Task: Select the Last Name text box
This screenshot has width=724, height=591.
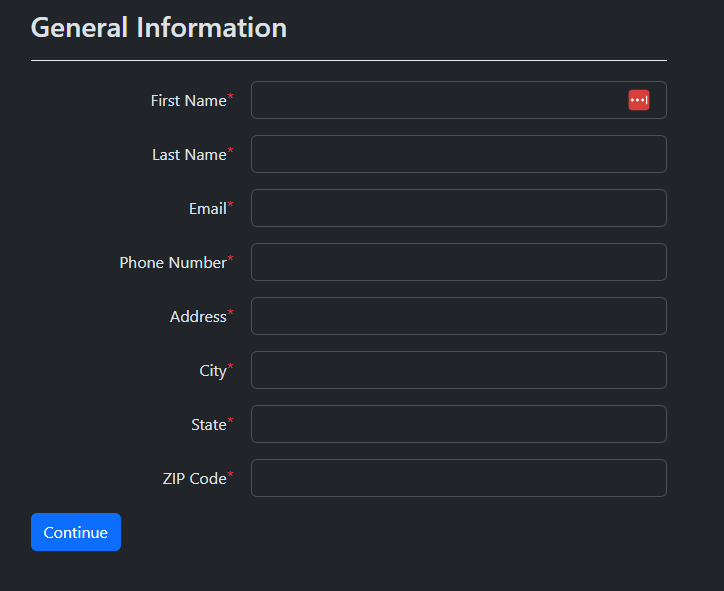Action: (459, 154)
